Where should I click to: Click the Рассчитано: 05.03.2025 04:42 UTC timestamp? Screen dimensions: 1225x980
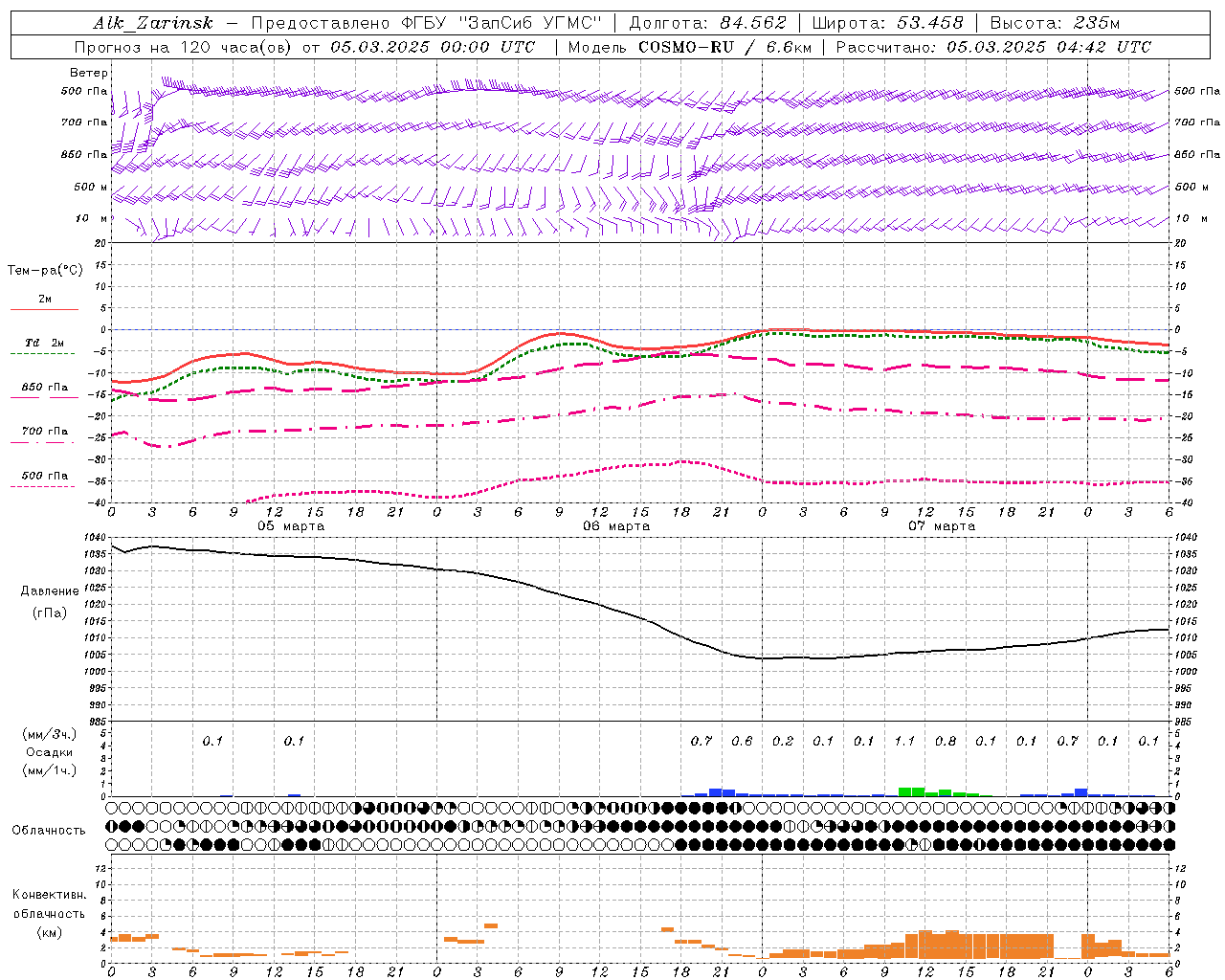(x=993, y=47)
